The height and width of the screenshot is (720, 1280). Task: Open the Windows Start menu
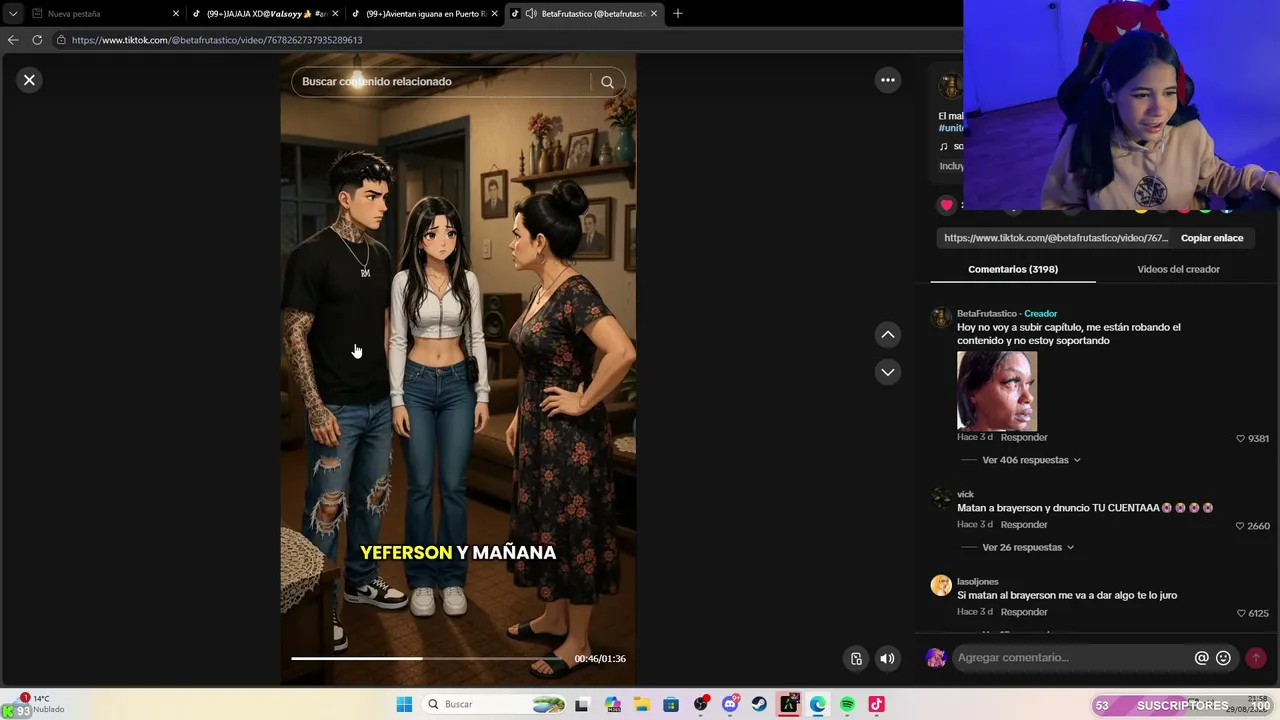pos(404,704)
